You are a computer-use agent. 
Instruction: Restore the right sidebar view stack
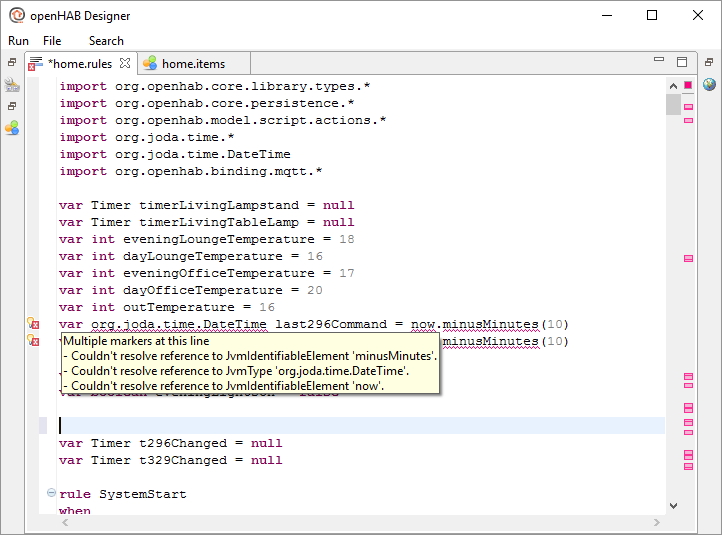point(709,62)
